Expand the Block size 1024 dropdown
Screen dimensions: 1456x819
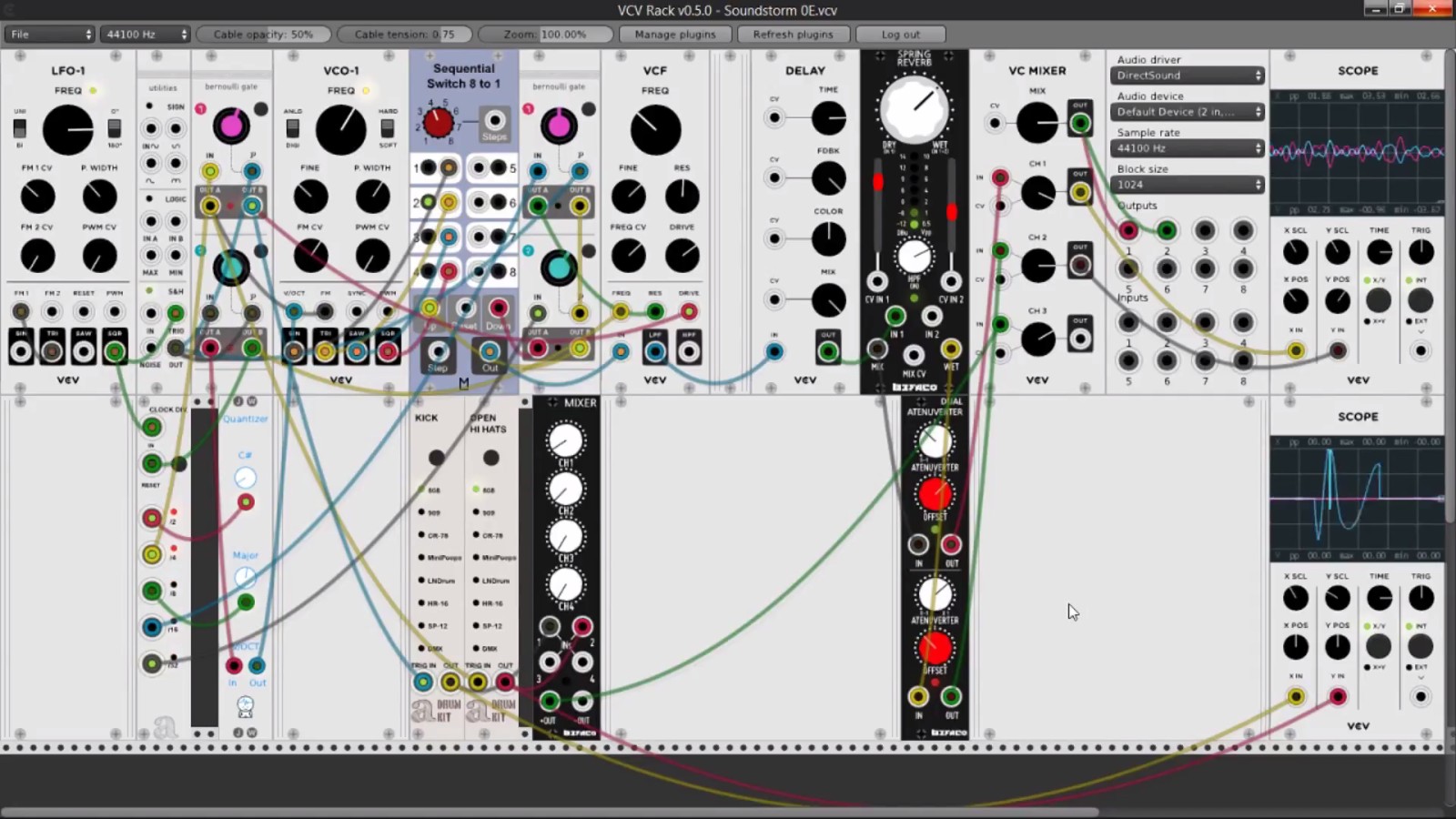pyautogui.click(x=1187, y=185)
